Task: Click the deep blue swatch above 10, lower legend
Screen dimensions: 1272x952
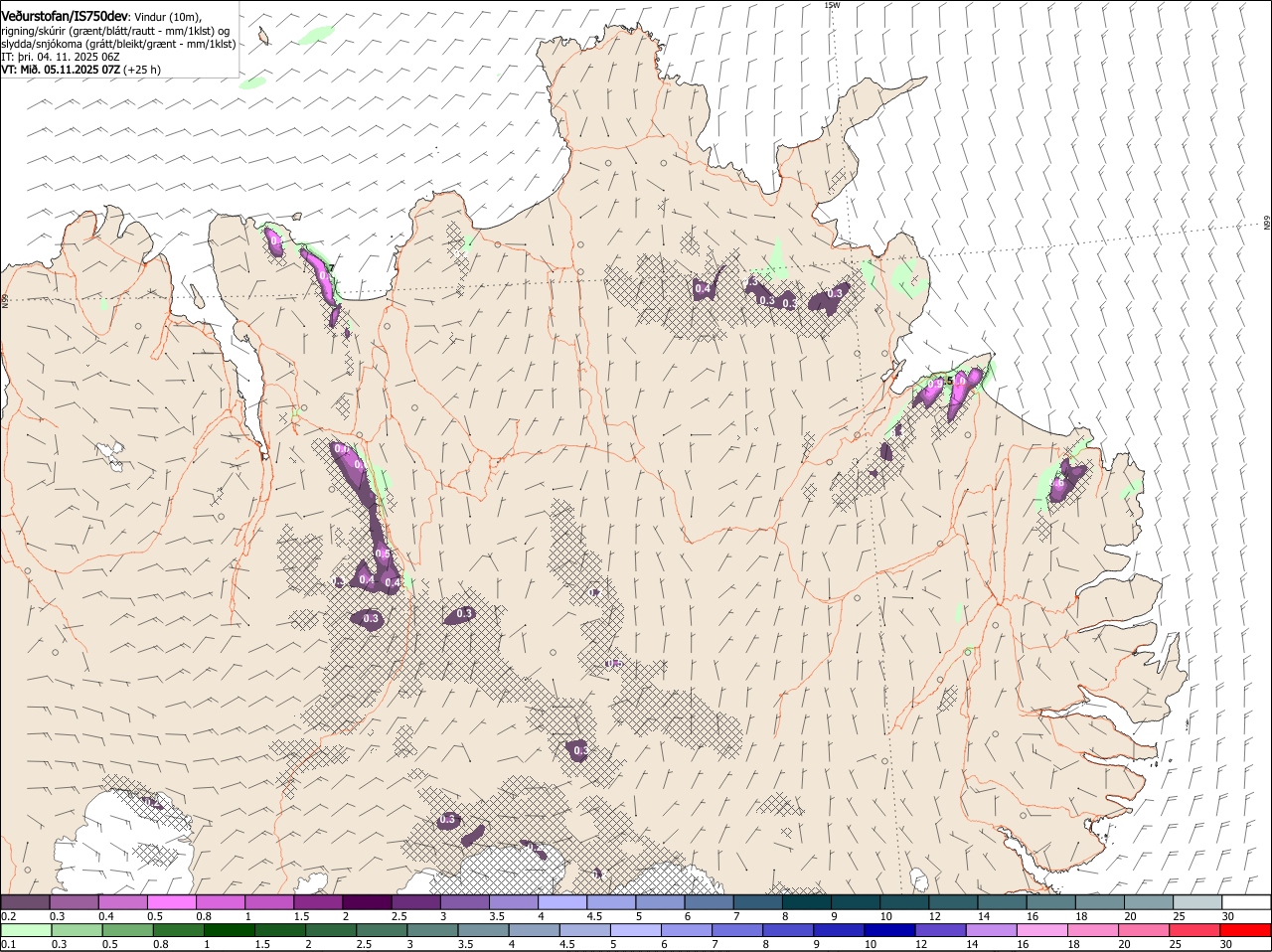Action: [x=889, y=931]
